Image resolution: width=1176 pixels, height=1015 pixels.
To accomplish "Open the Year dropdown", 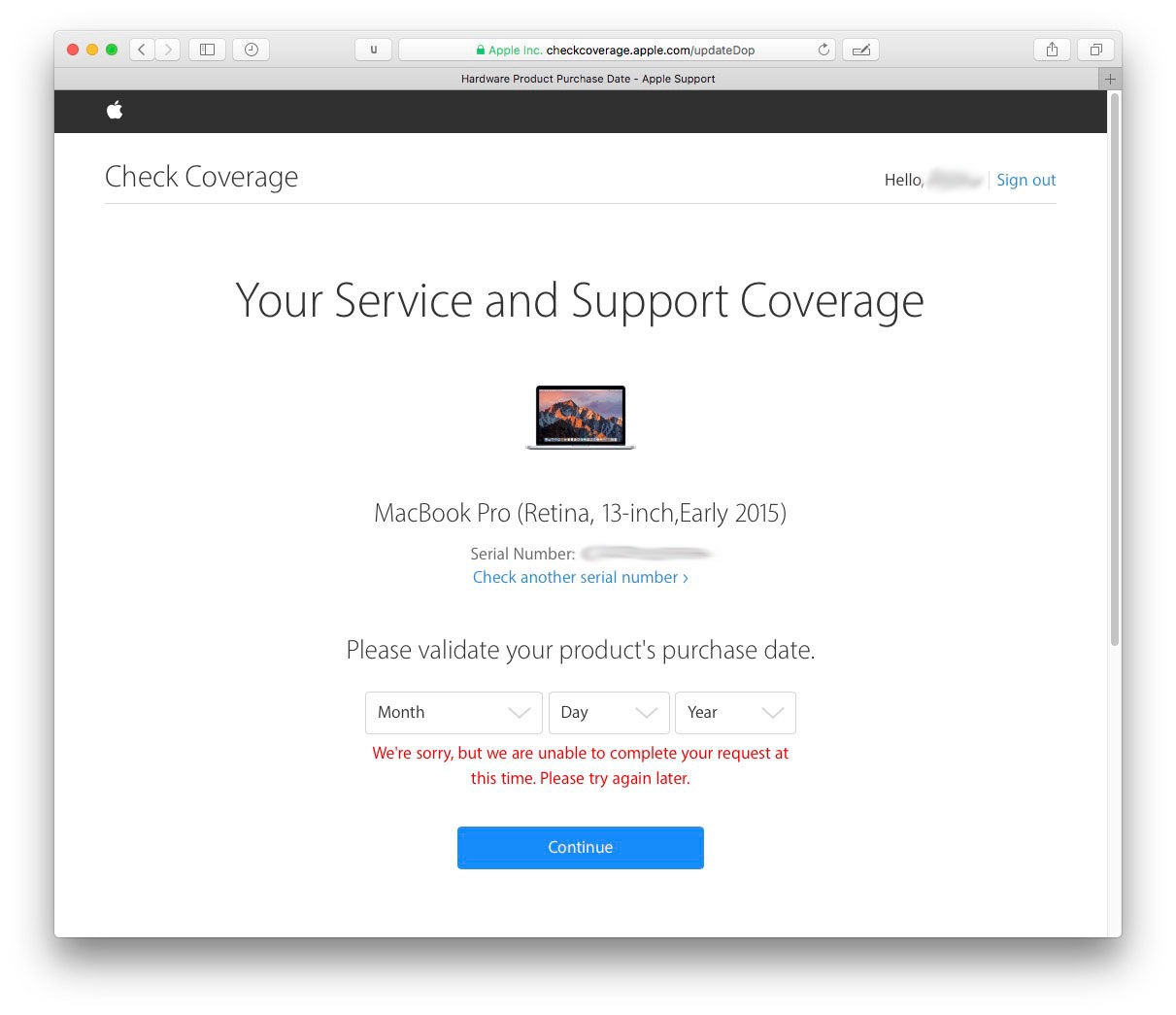I will click(735, 712).
